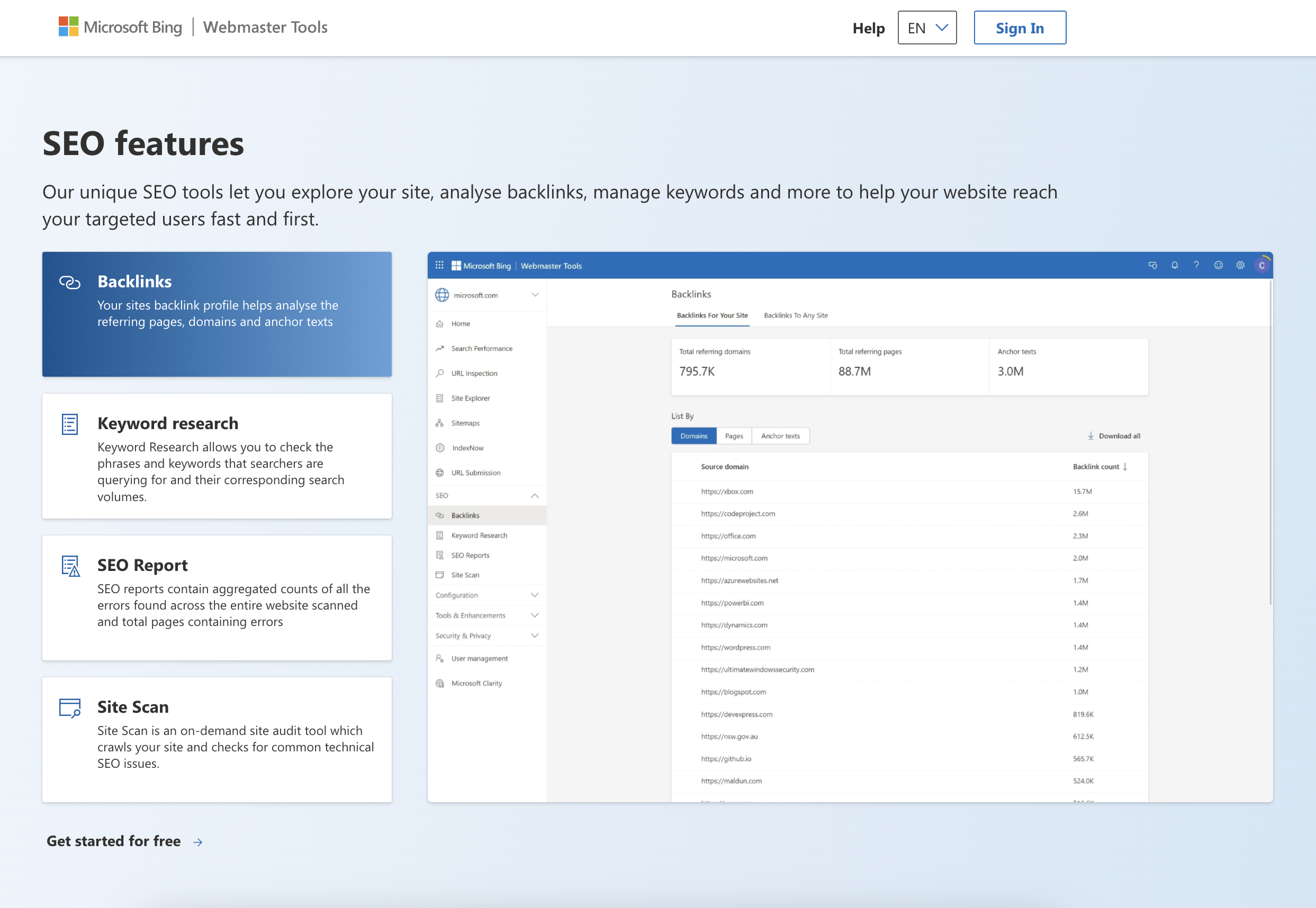
Task: Click the smiley feedback icon in preview
Action: 1218,265
